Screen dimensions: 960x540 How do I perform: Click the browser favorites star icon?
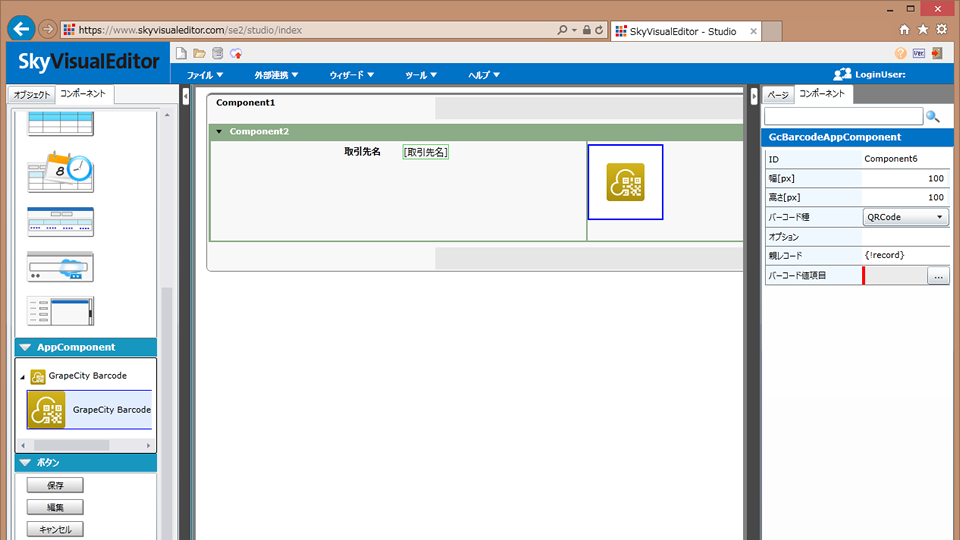click(923, 29)
